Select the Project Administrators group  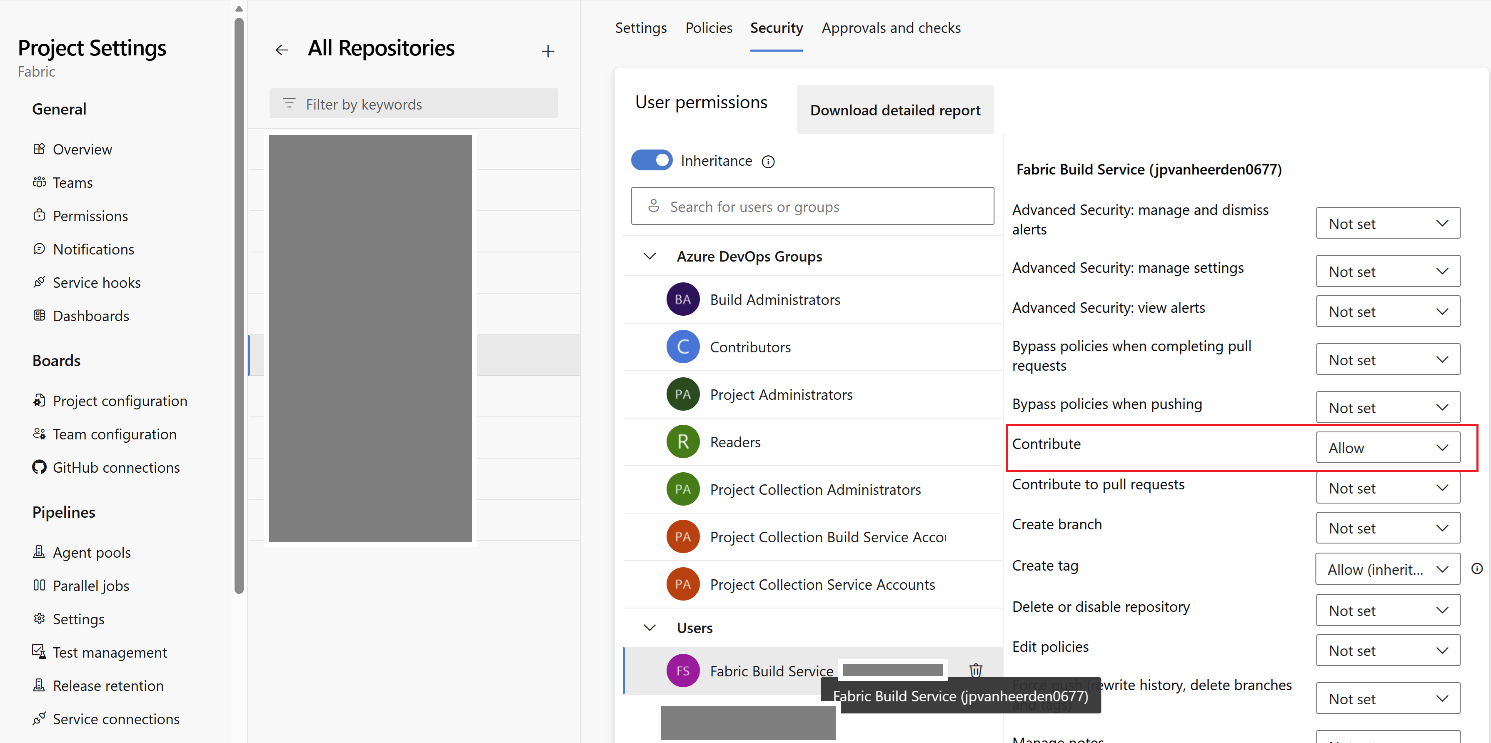tap(813, 394)
